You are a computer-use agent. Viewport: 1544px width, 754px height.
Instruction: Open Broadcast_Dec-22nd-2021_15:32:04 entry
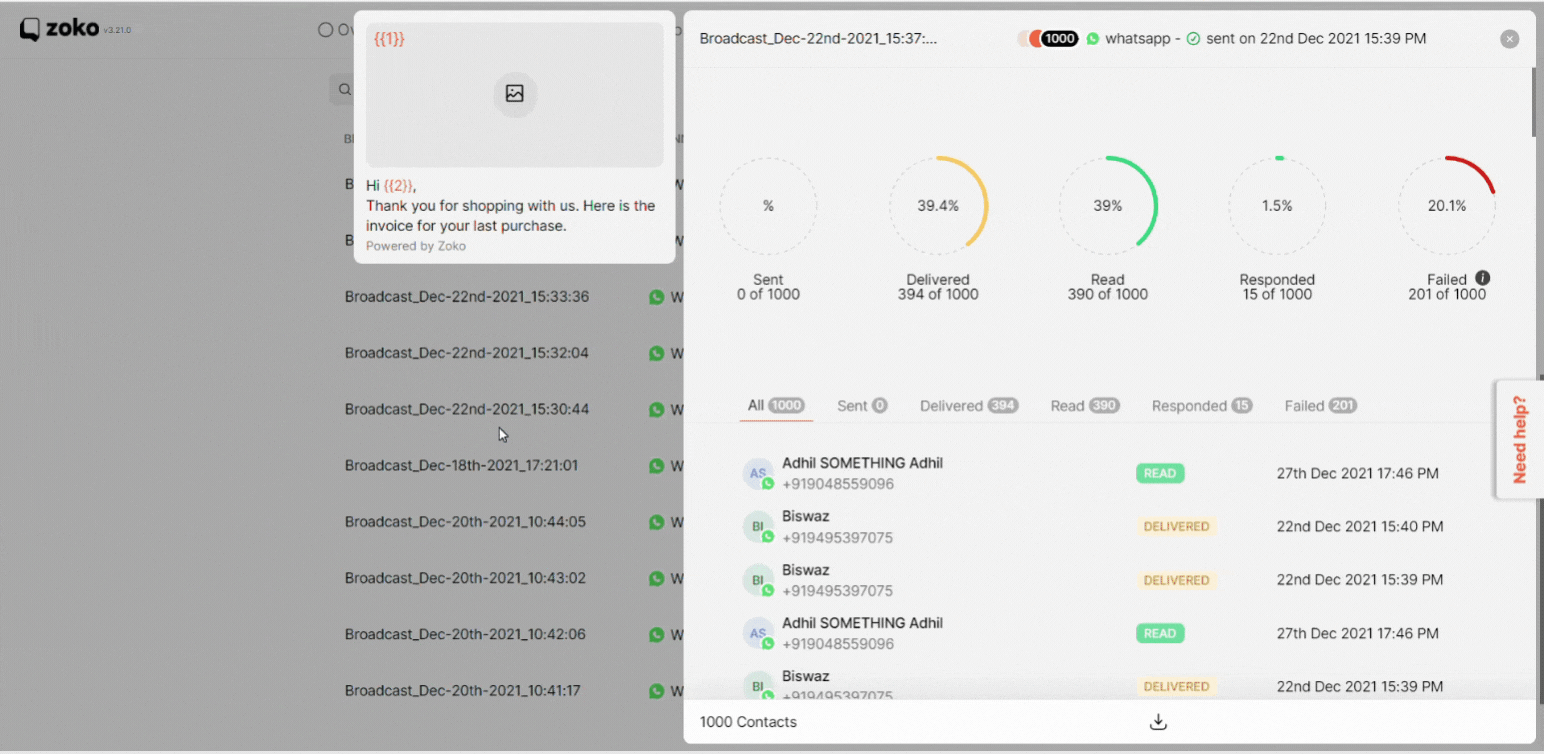click(467, 353)
